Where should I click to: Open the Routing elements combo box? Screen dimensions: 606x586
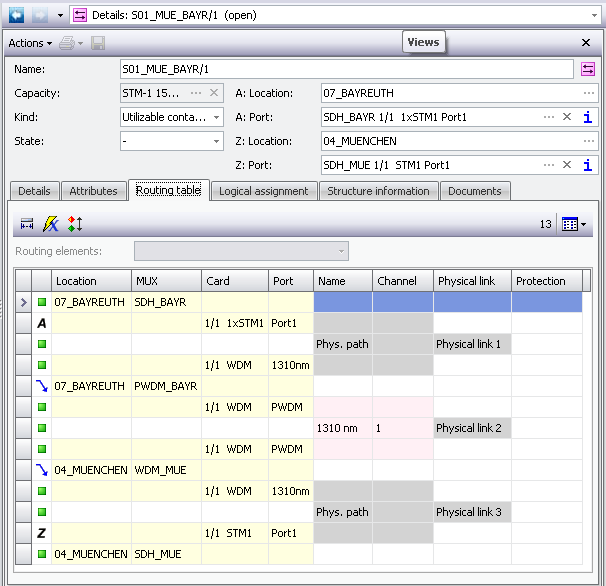[241, 251]
